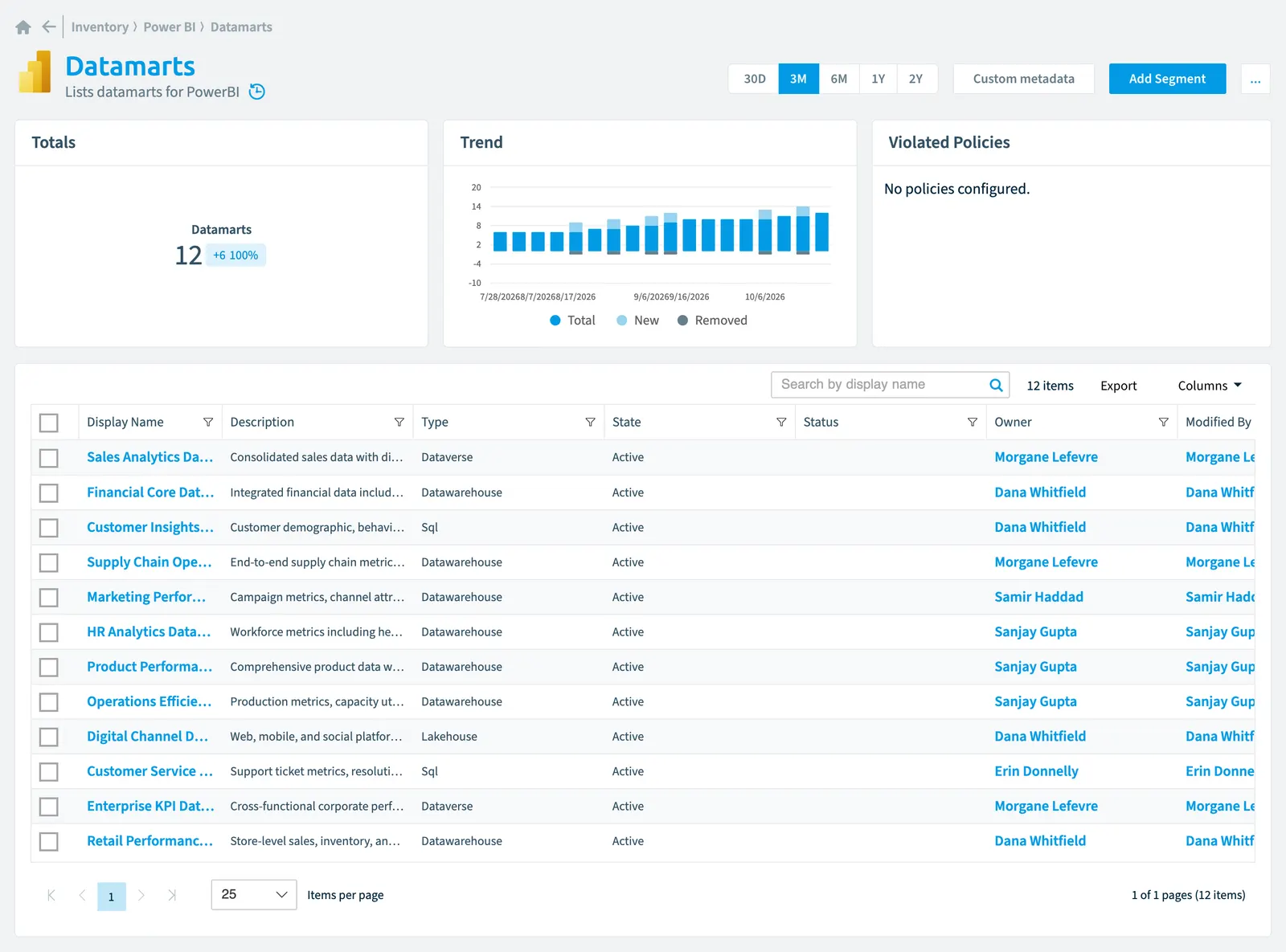Check the Marketing Perfor... row checkbox
This screenshot has width=1286, height=952.
tap(49, 598)
